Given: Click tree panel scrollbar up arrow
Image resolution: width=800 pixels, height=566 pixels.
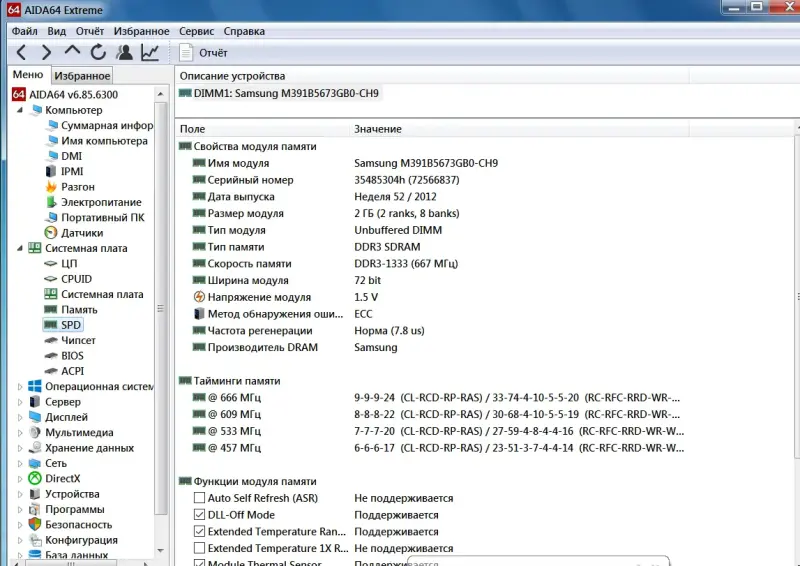Looking at the screenshot, I should coord(160,94).
